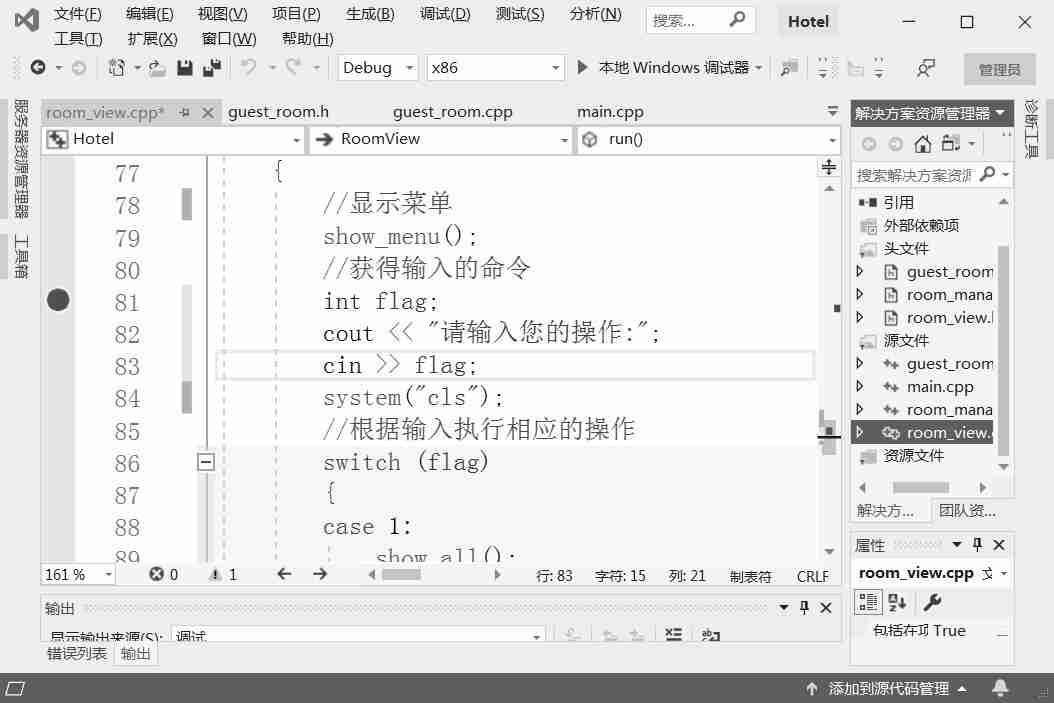Click the editor horizontal scrollbar thumb
Screen dimensions: 1054x703
(401, 575)
